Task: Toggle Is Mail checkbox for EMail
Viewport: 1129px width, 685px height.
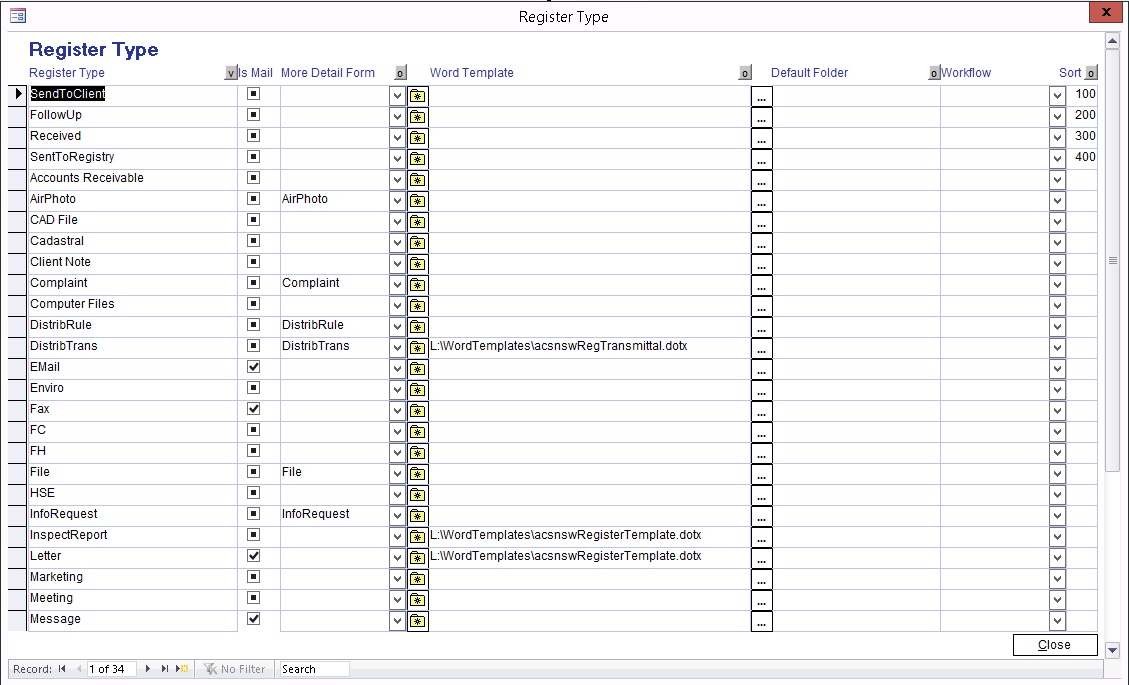Action: [x=254, y=367]
